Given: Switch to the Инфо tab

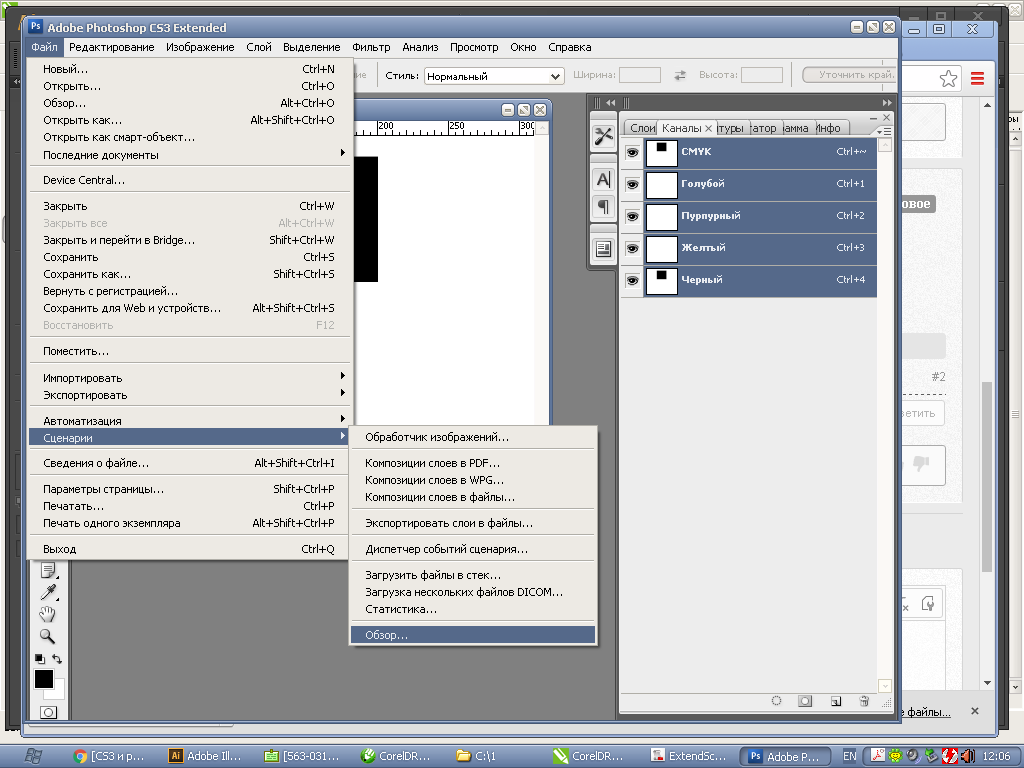Looking at the screenshot, I should click(828, 128).
